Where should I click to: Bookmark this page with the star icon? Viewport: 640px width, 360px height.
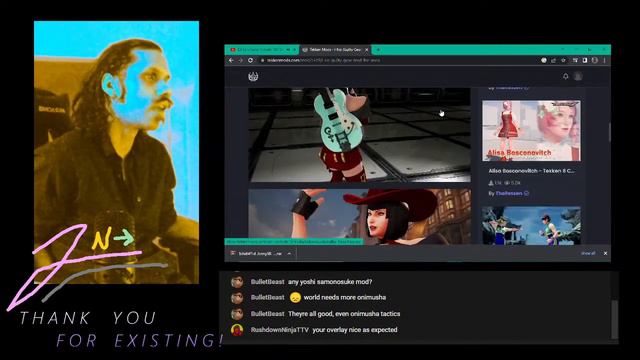tap(563, 60)
